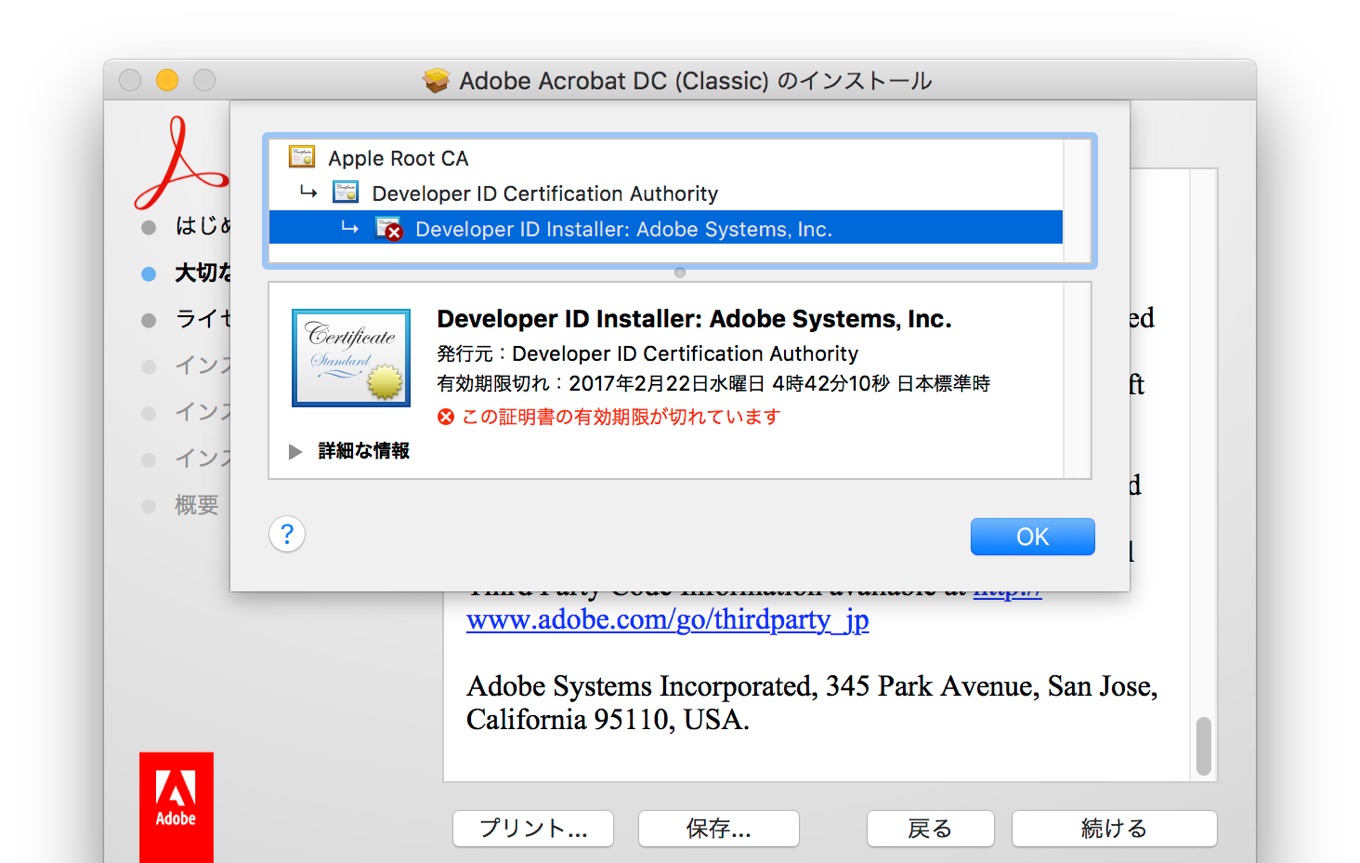
Task: Open the www.adobe.com/go/thirdparty_jp link
Action: (667, 620)
